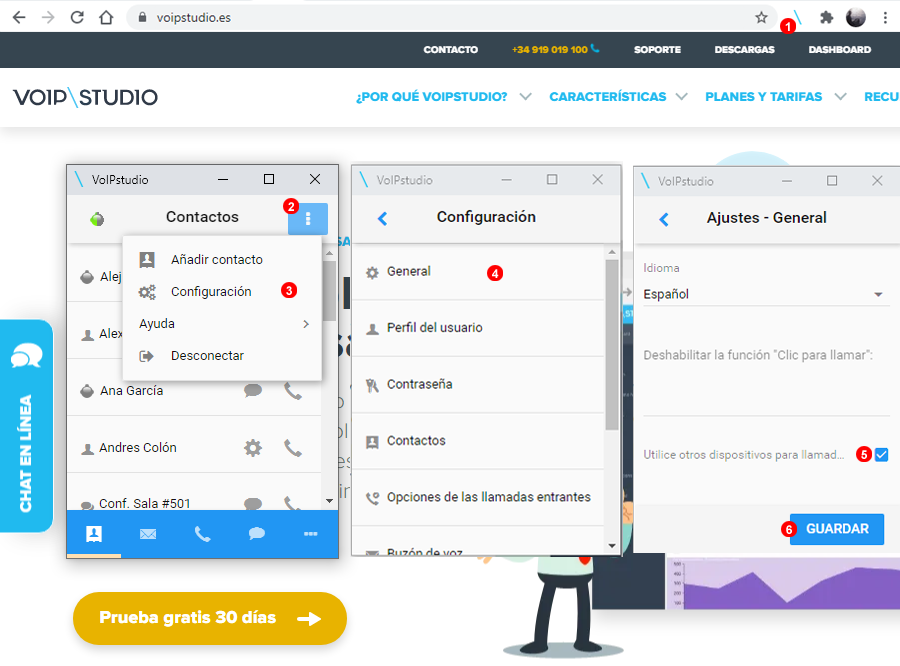Go back from Configuración window
900x666 pixels.
(x=383, y=219)
